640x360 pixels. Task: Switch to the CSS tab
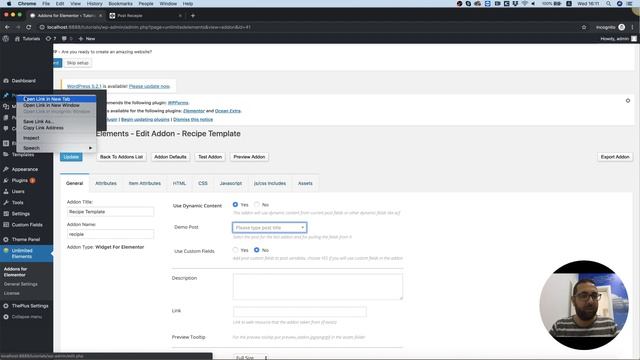point(203,183)
